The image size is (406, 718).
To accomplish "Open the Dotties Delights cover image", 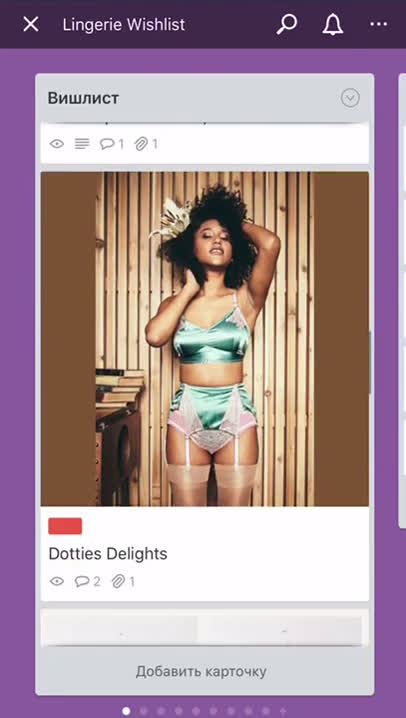I will (x=205, y=339).
